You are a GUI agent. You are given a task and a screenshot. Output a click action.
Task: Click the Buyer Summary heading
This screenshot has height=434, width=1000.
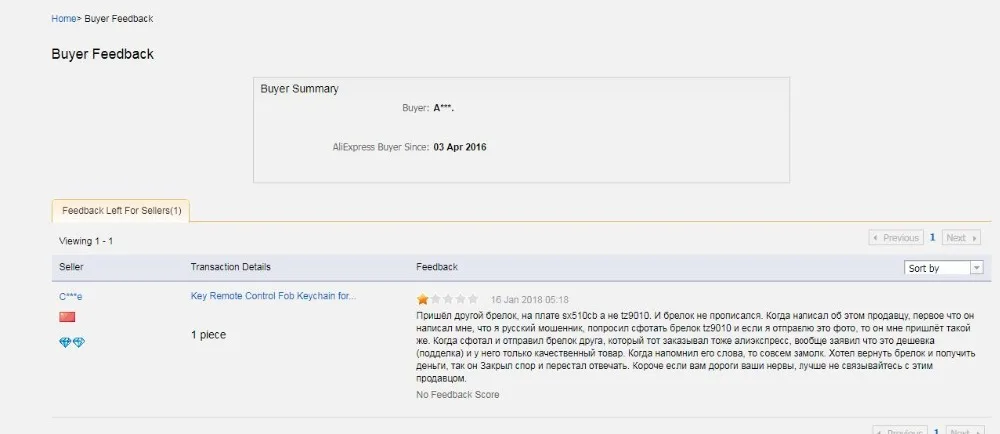[299, 89]
